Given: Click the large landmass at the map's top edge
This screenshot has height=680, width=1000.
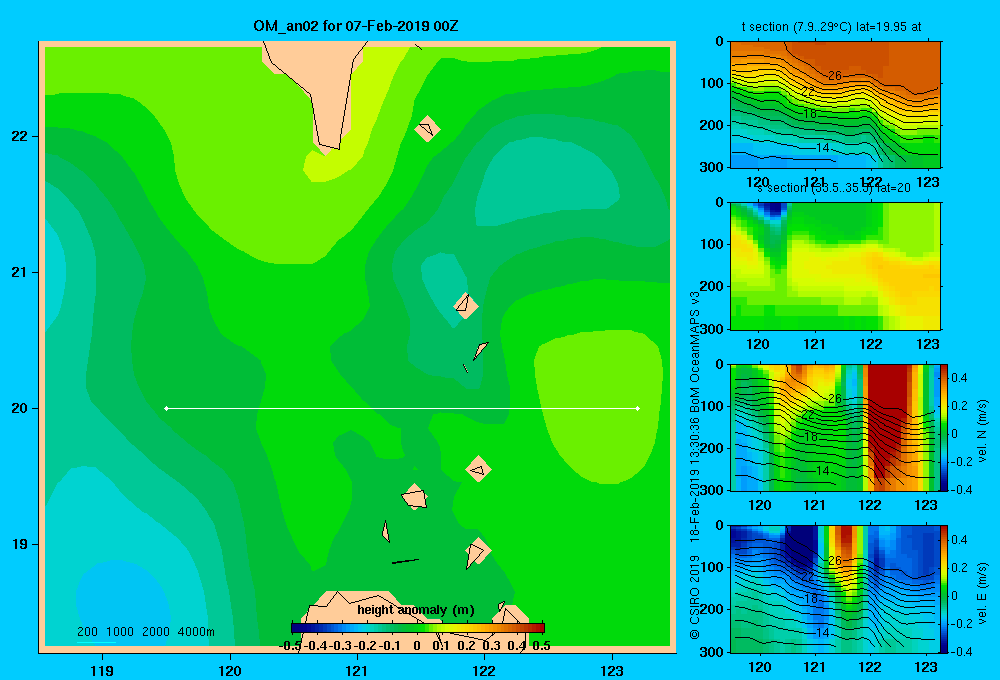Looking at the screenshot, I should click(319, 89).
